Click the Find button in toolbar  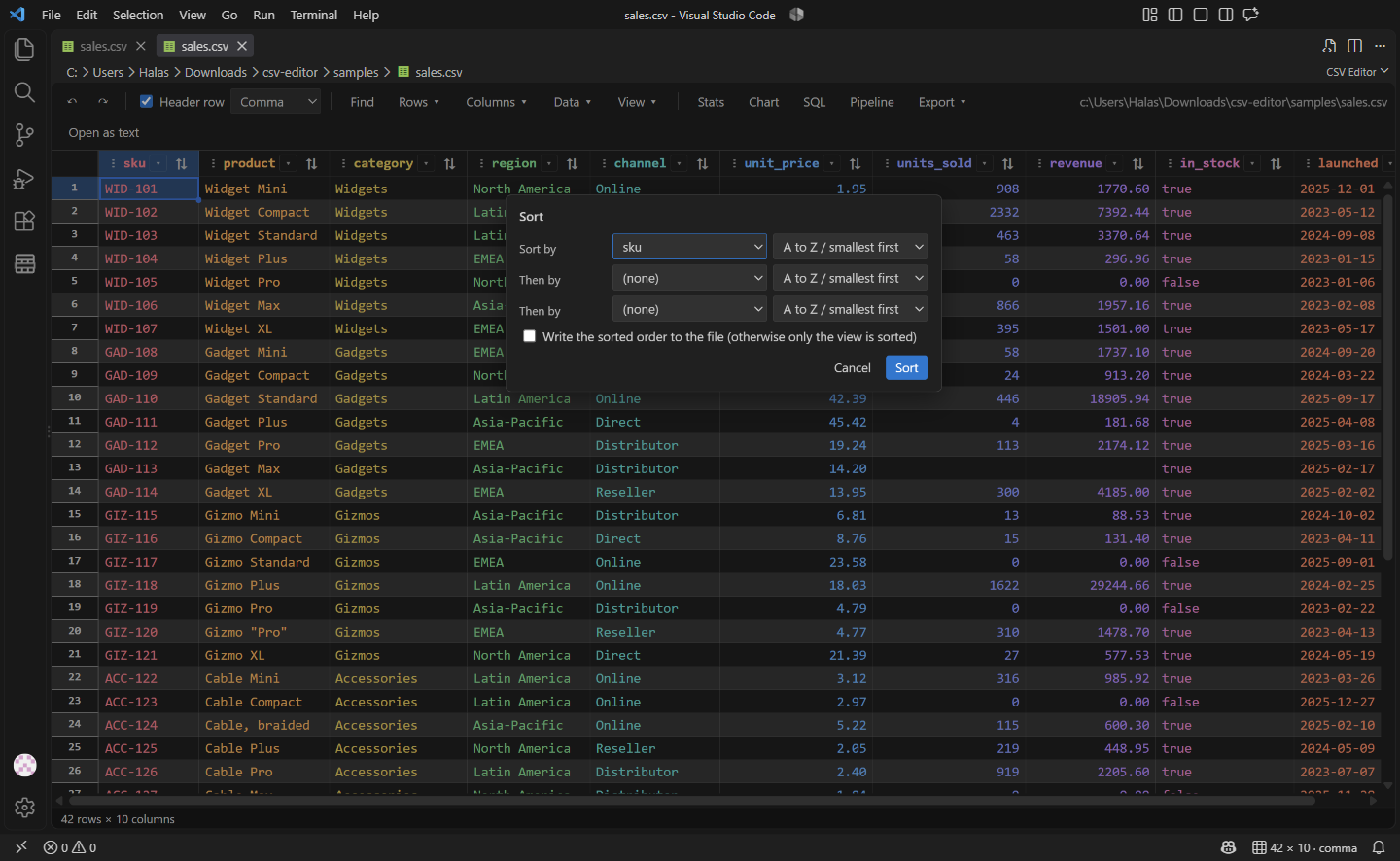362,102
